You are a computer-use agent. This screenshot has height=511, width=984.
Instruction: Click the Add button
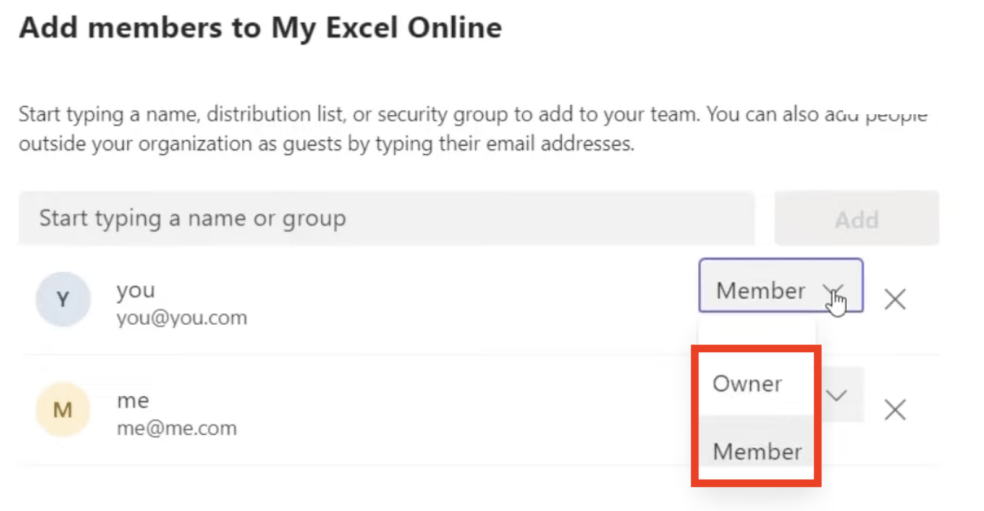tap(857, 218)
